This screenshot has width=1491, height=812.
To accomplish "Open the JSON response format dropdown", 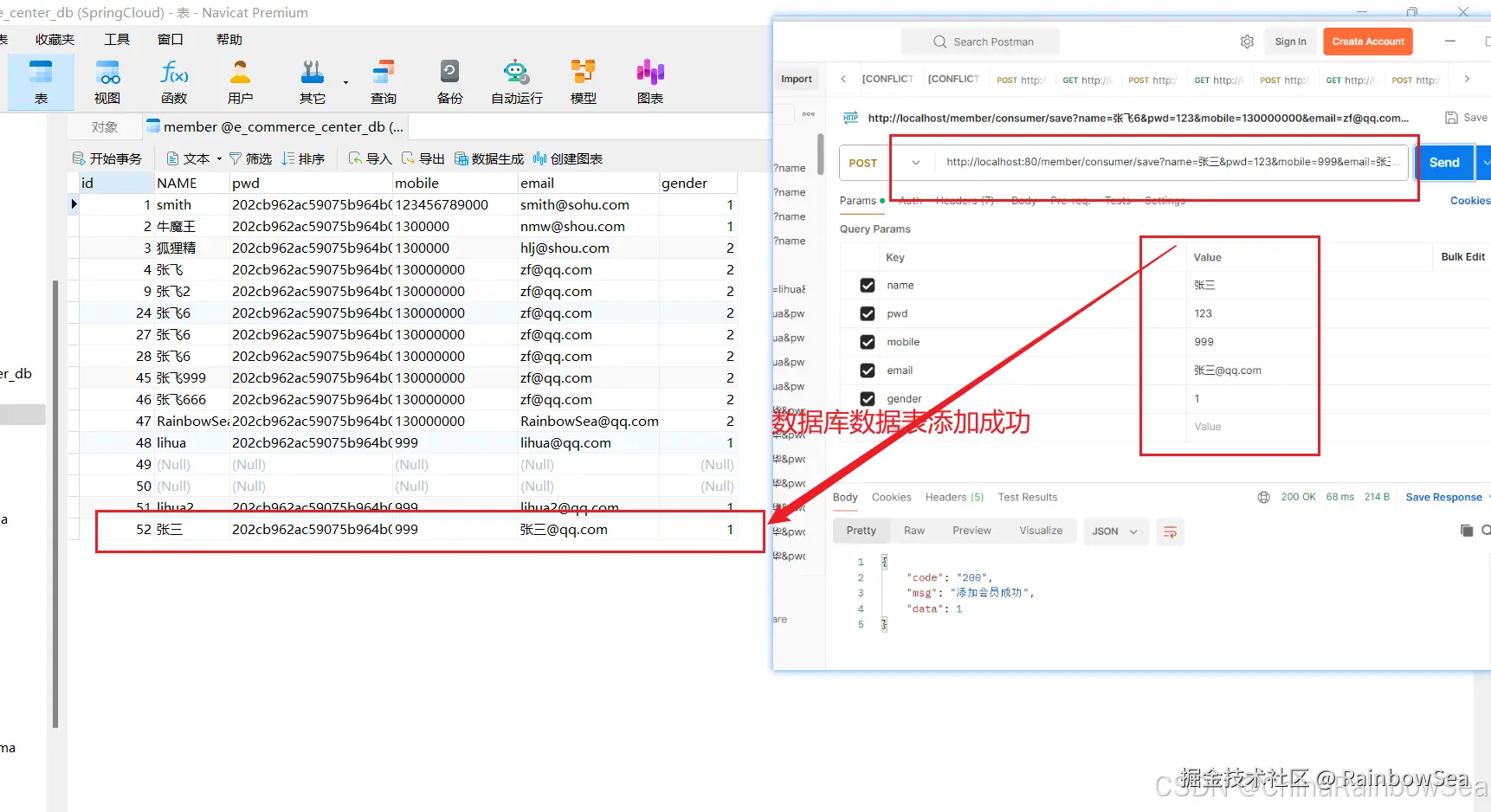I will 1116,532.
